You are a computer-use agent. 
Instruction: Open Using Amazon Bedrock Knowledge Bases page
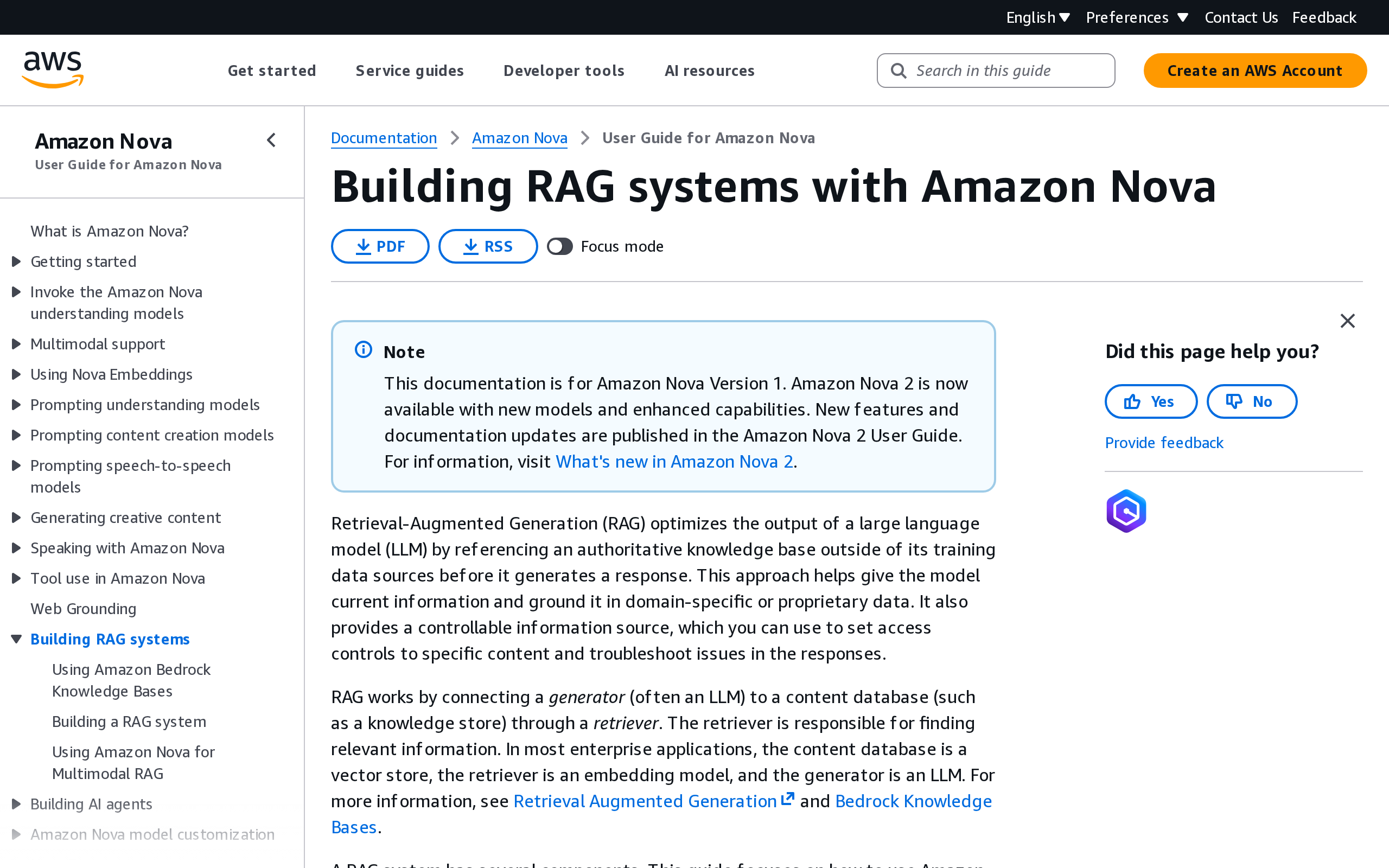(x=131, y=680)
